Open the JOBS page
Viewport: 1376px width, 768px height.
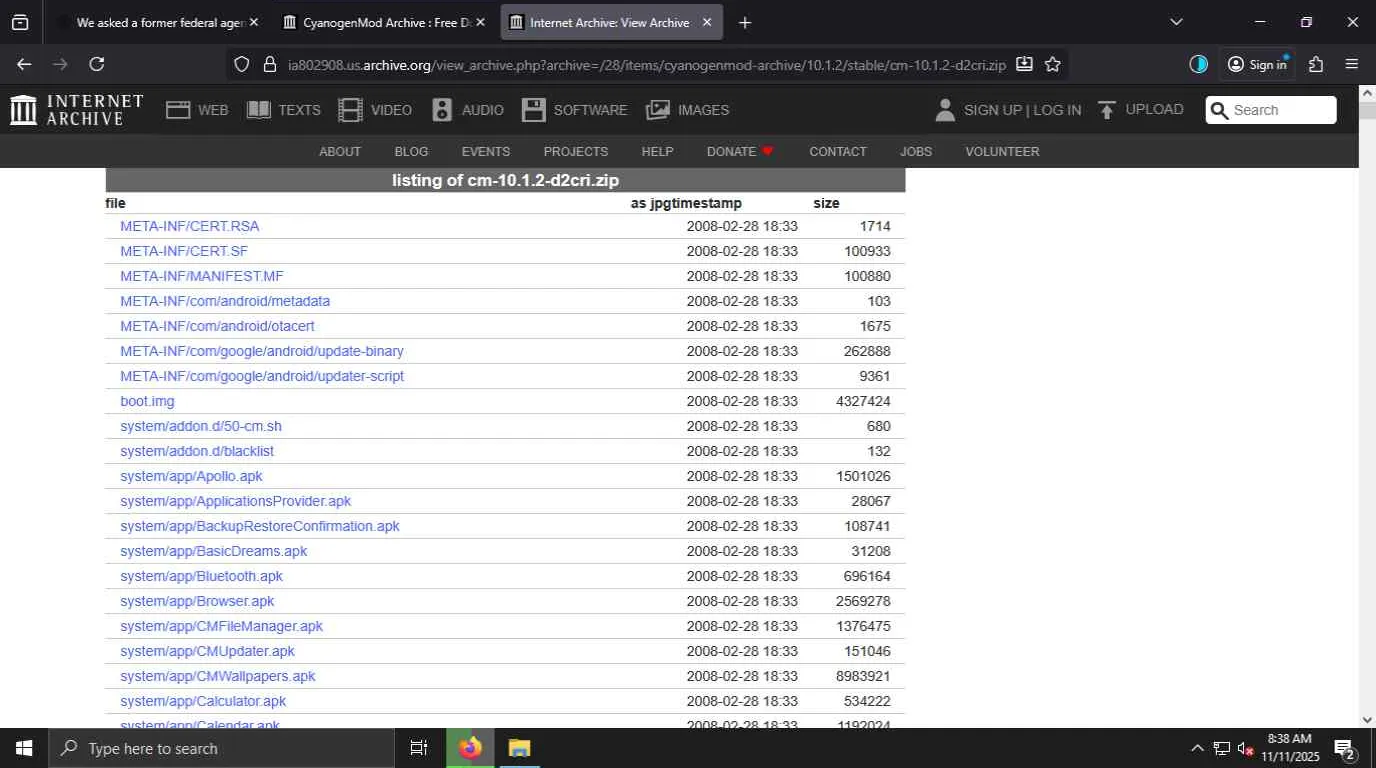point(916,151)
